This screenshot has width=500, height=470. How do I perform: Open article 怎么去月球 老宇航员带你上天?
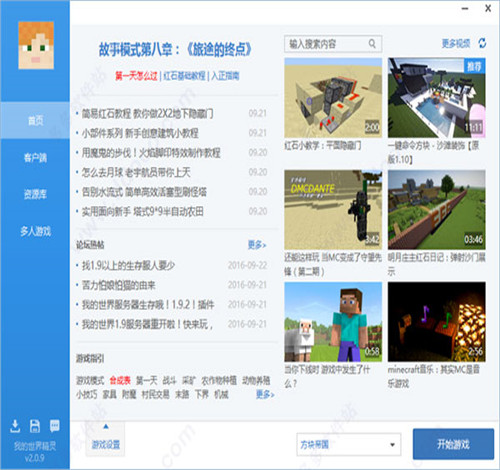click(136, 173)
